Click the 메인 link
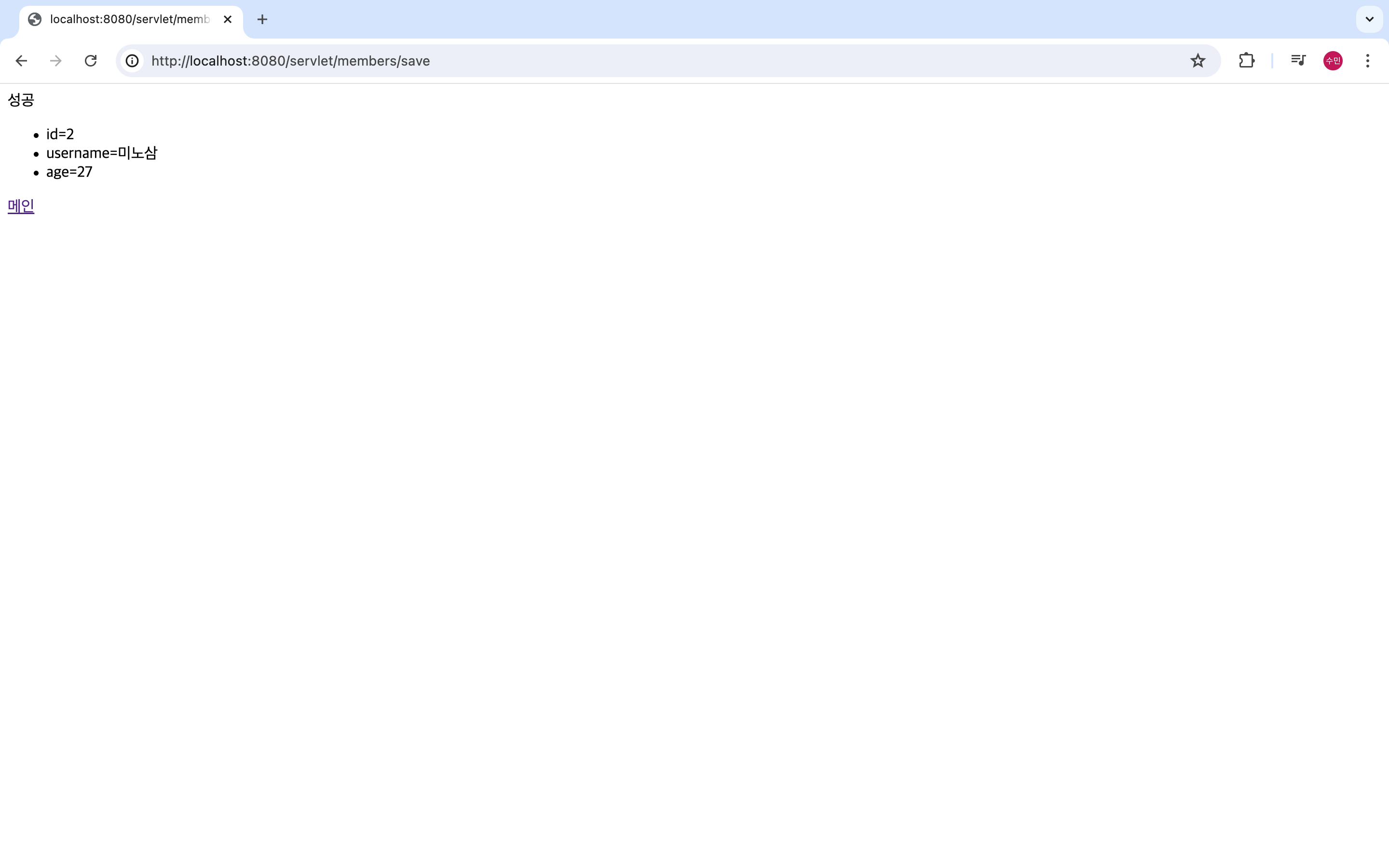 (x=21, y=206)
